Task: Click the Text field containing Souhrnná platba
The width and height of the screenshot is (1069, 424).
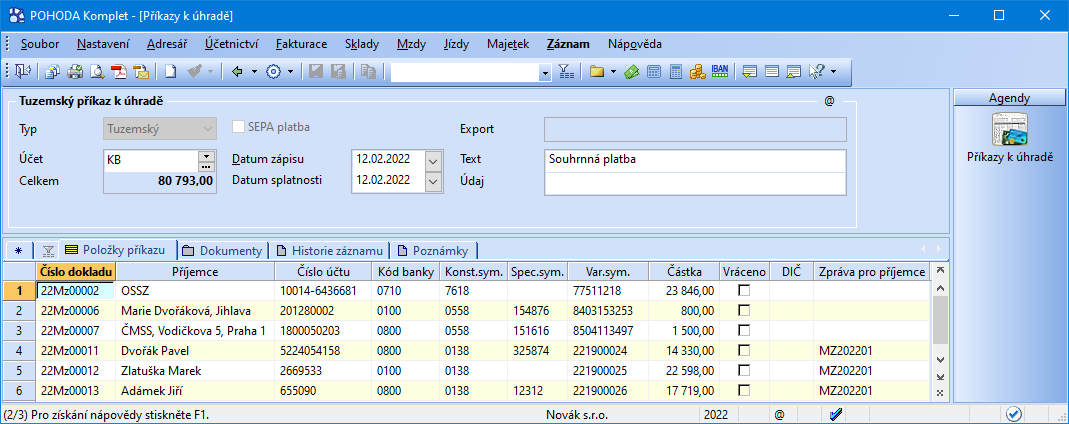Action: click(x=695, y=162)
